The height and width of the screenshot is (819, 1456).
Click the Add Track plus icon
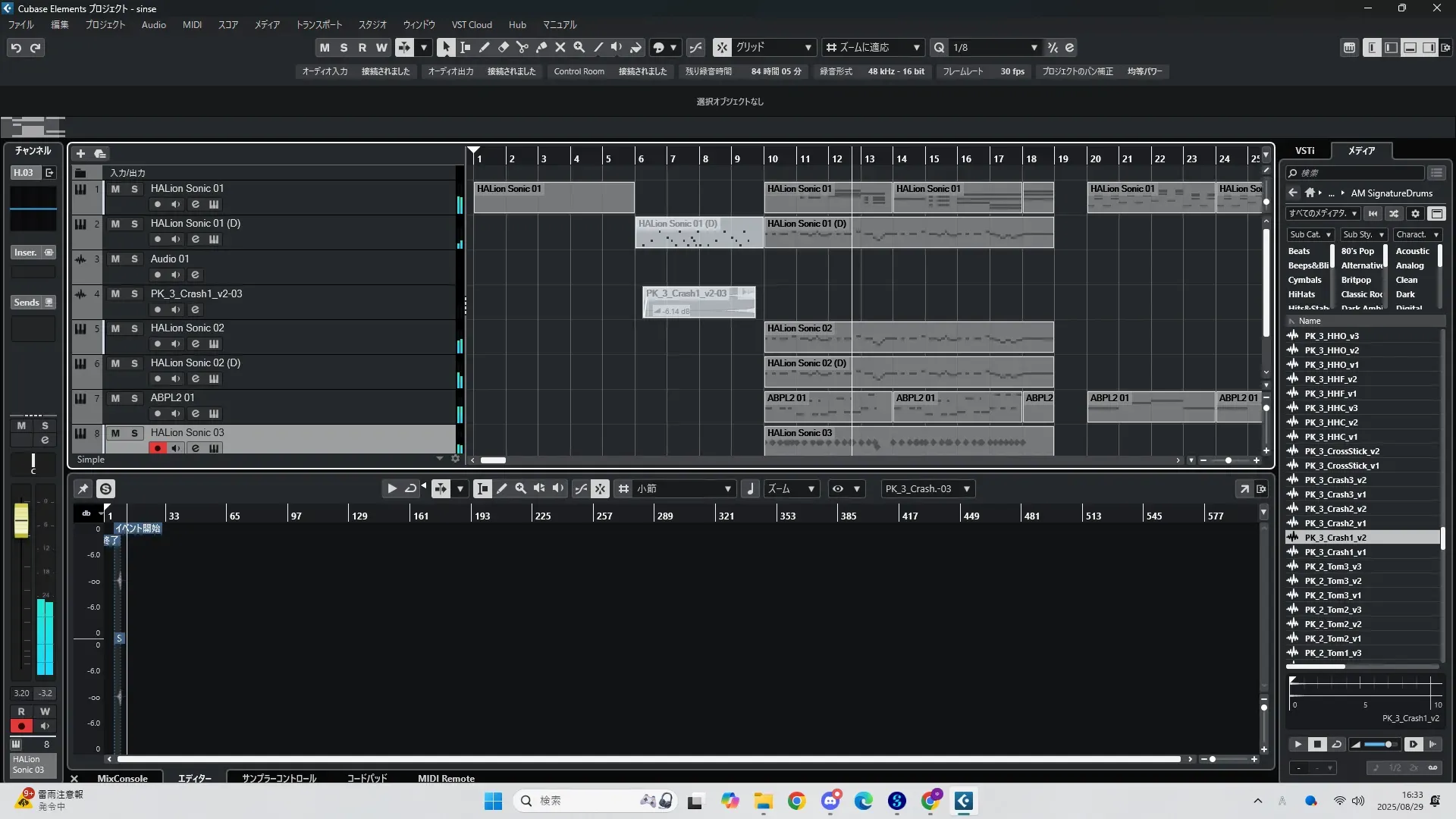coord(80,153)
